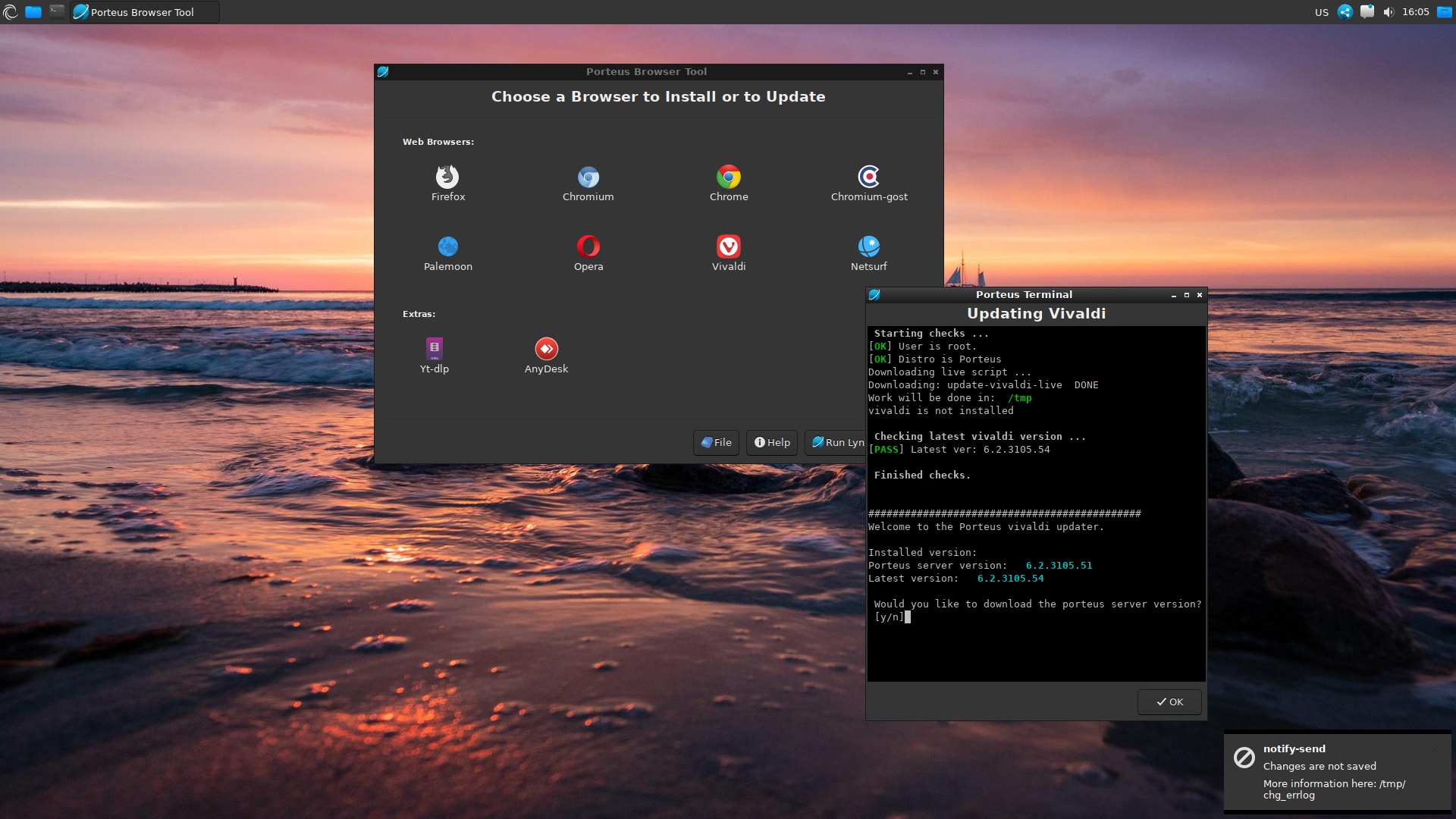The height and width of the screenshot is (819, 1456).
Task: Open the clock showing 16:05
Action: pyautogui.click(x=1415, y=12)
